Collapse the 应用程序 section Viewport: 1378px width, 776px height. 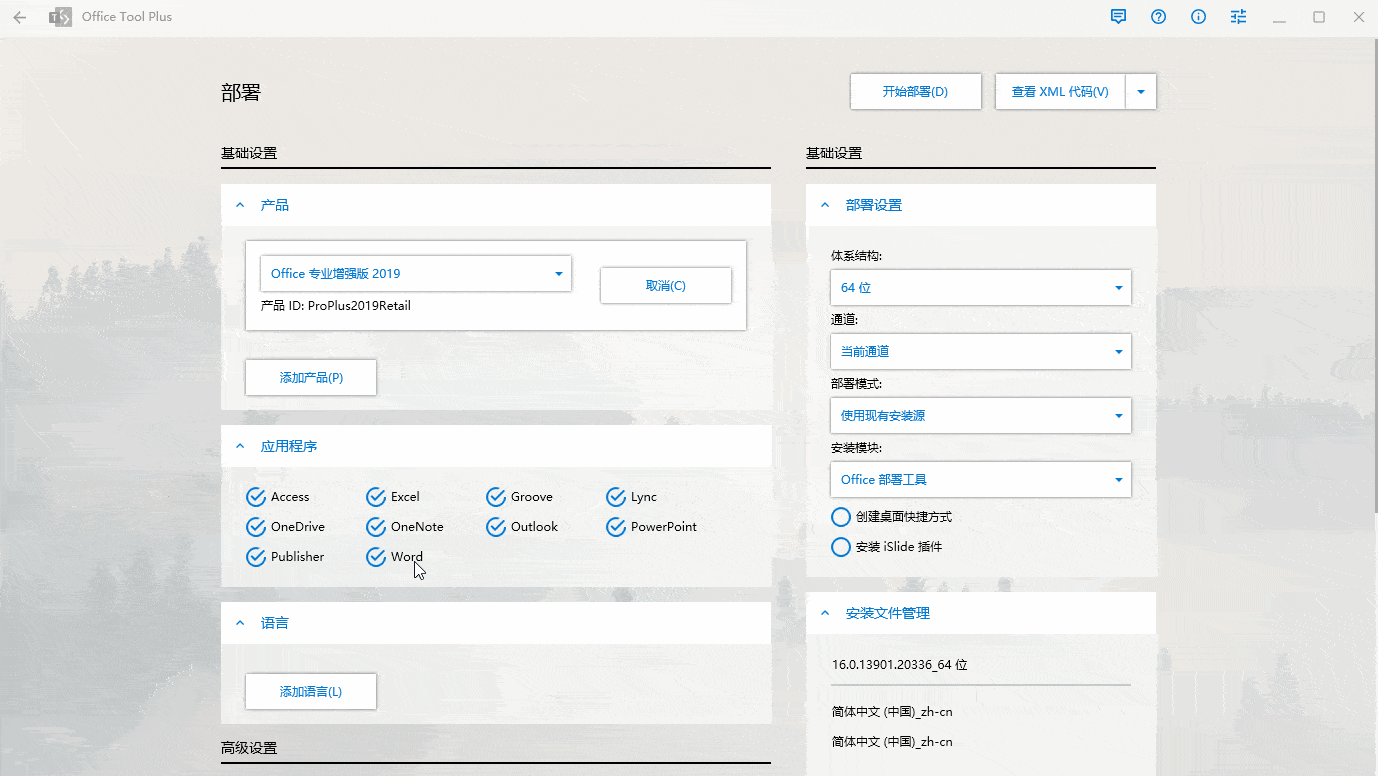click(240, 446)
